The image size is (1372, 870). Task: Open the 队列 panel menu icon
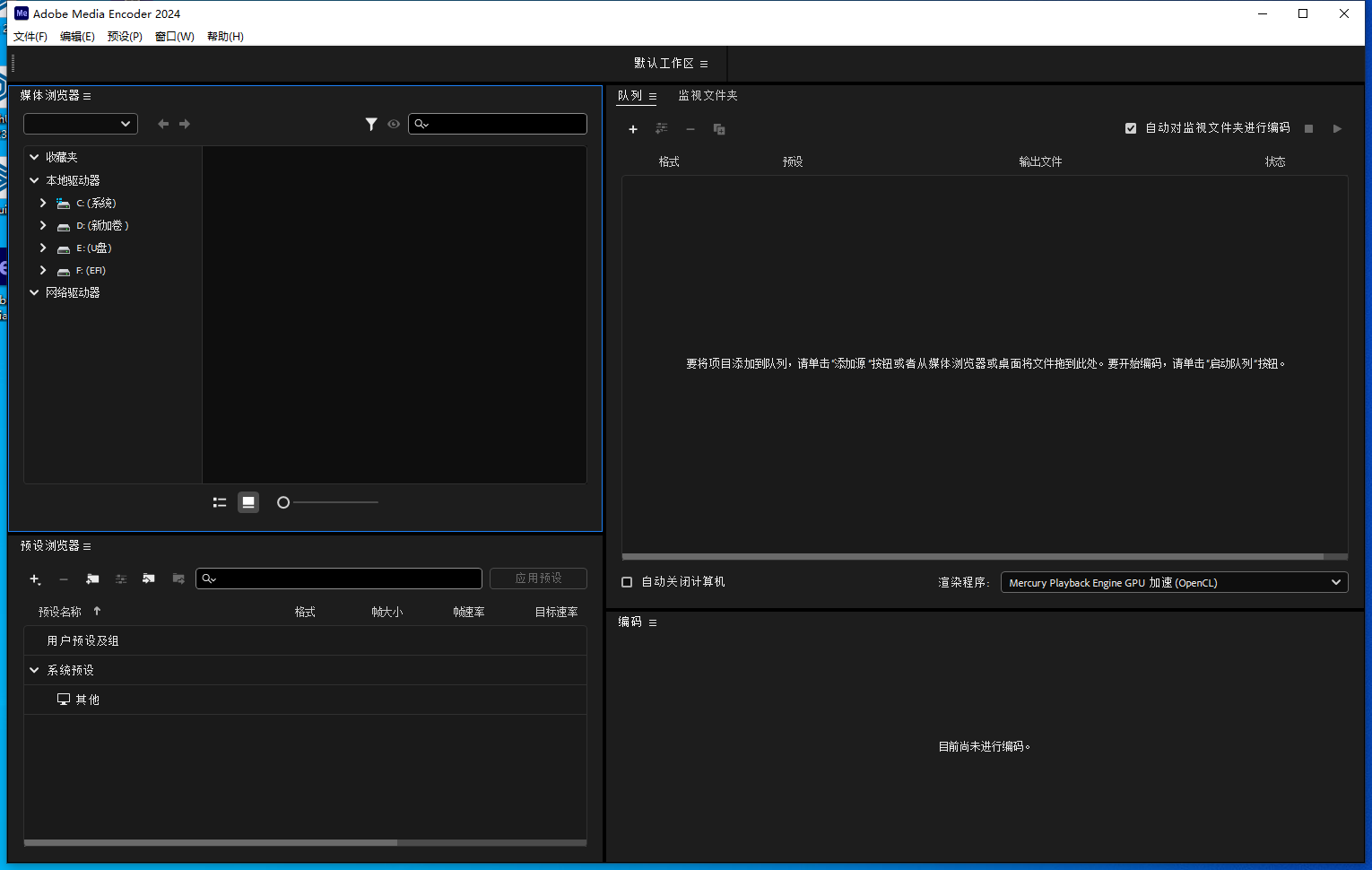click(x=653, y=96)
